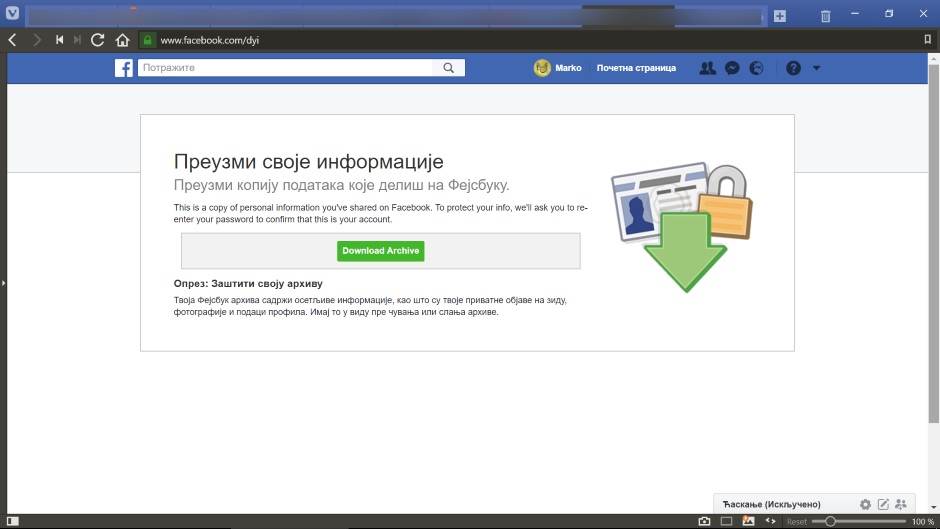Toggle page tiling in status bar
940x529 pixels.
click(727, 521)
